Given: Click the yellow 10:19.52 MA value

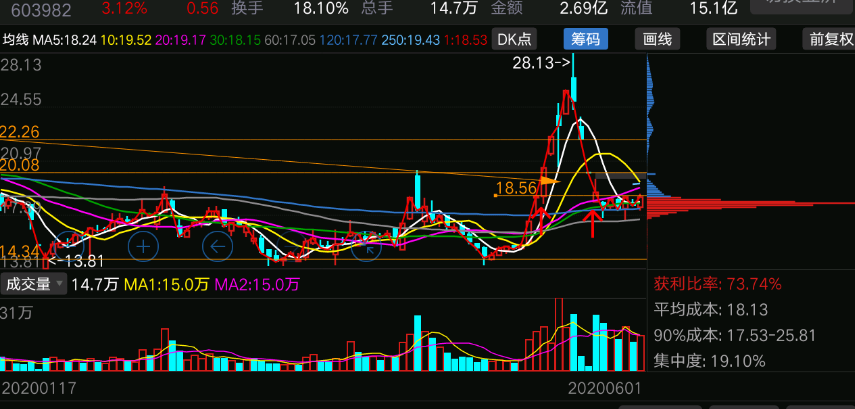Looking at the screenshot, I should pyautogui.click(x=126, y=40).
